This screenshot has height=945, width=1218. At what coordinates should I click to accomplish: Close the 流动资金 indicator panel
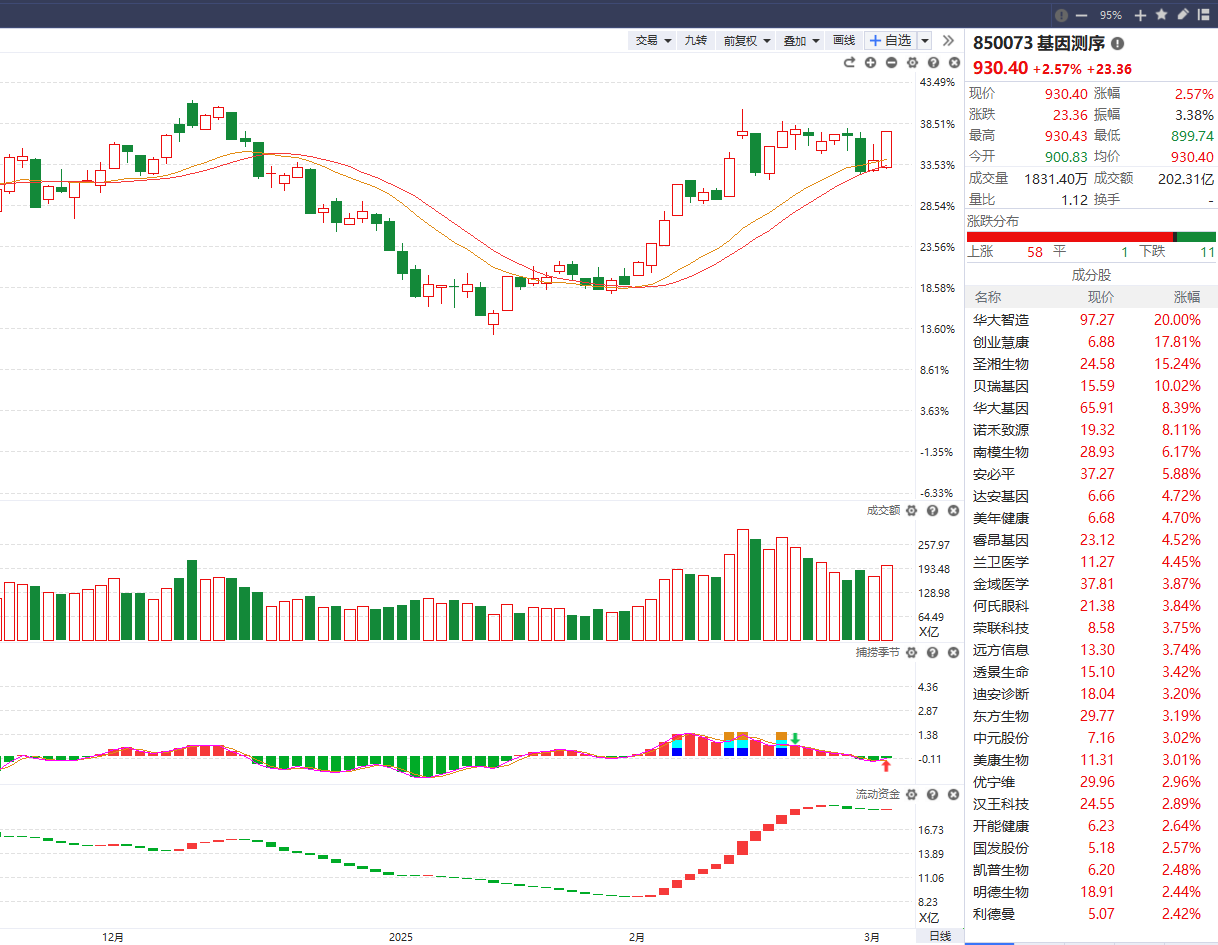(x=953, y=794)
